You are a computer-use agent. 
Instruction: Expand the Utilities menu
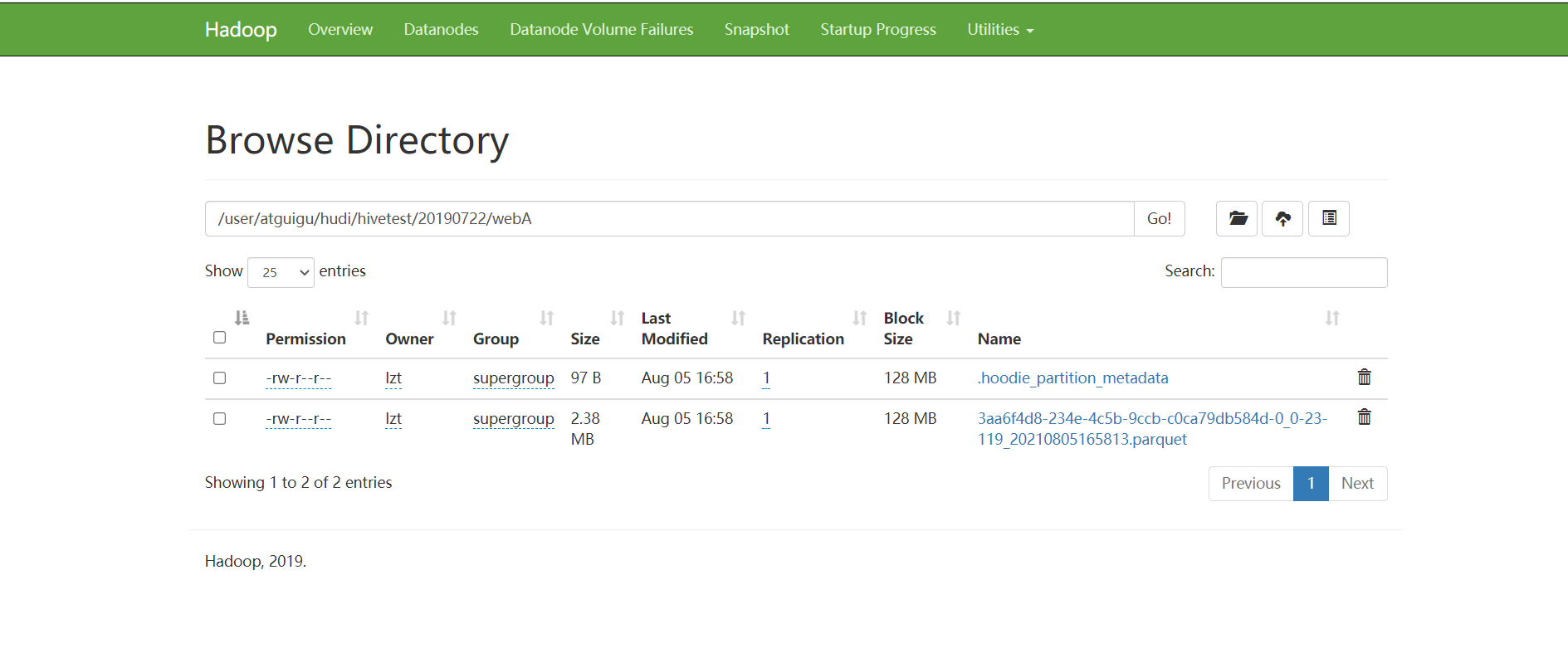pyautogui.click(x=1000, y=29)
